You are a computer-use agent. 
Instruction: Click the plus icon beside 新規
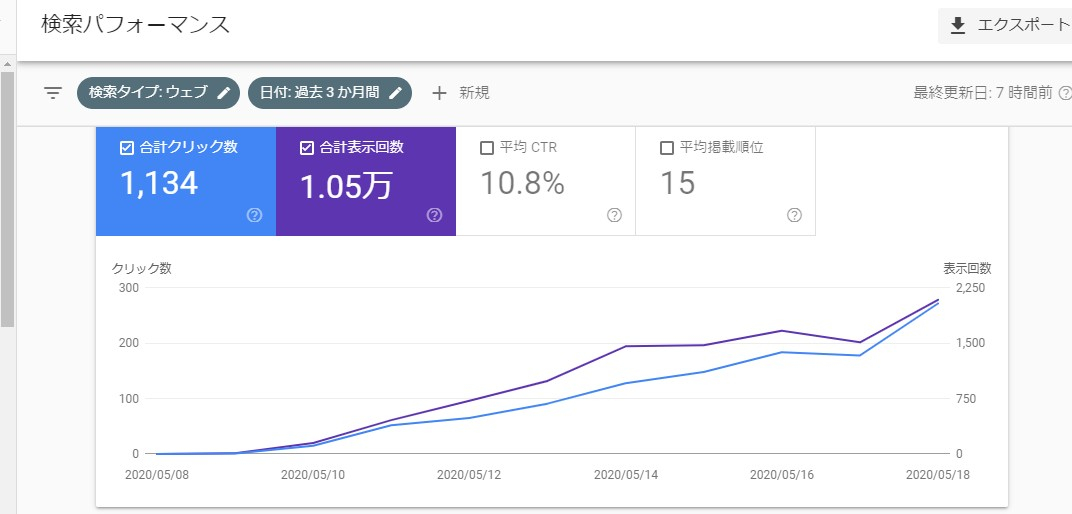439,93
